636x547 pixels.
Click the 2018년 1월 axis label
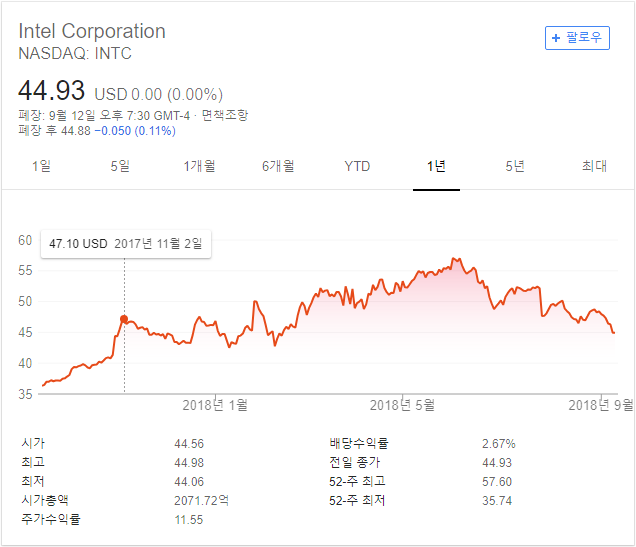coord(215,405)
